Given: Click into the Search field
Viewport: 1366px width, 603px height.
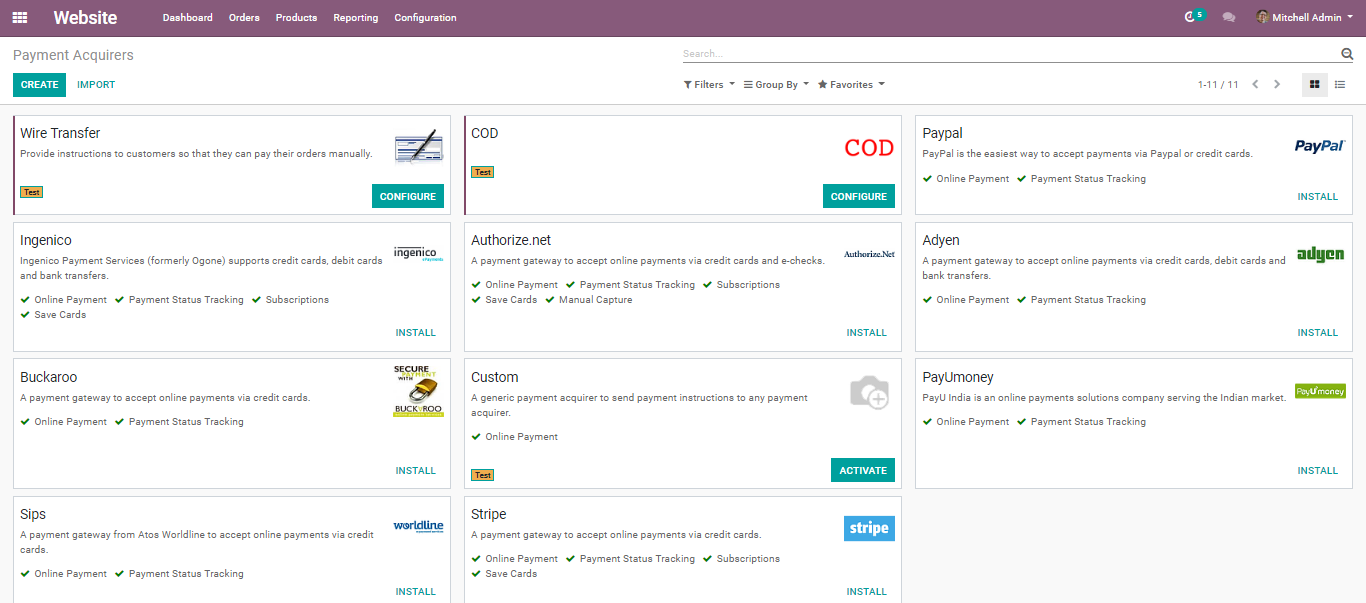Looking at the screenshot, I should (x=1010, y=54).
